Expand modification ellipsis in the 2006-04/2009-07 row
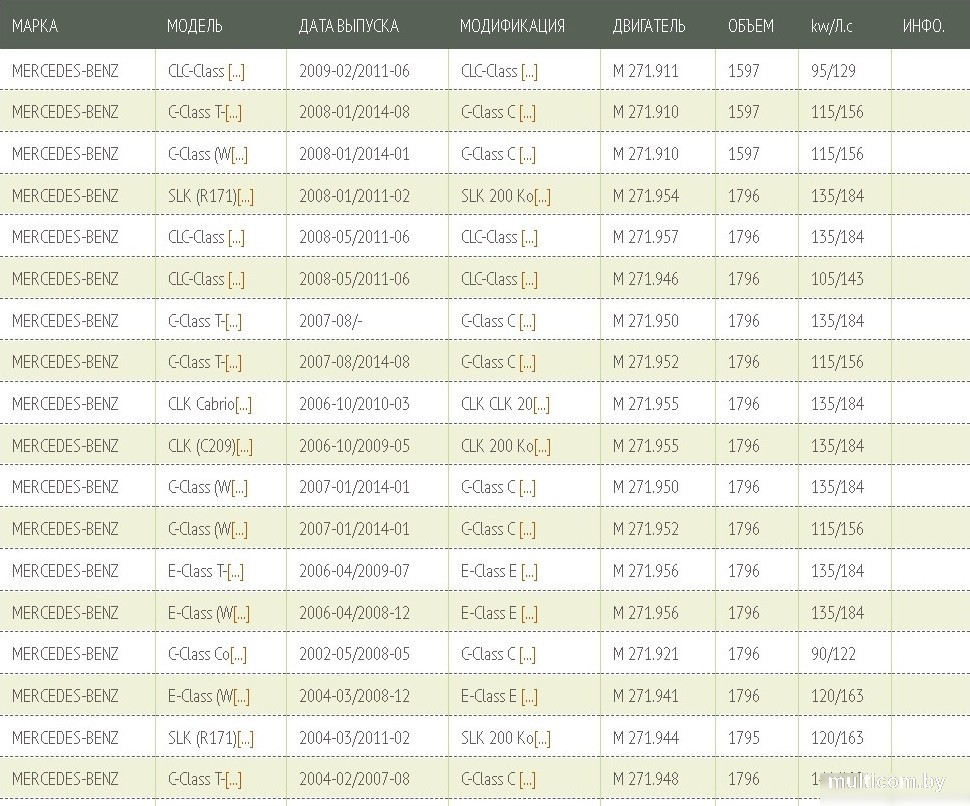The width and height of the screenshot is (970, 806). coord(529,572)
